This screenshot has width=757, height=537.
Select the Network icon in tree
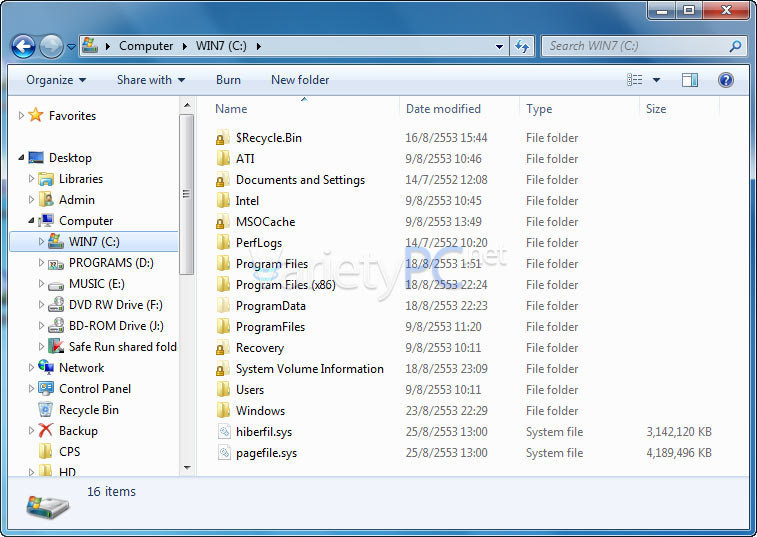pos(46,367)
